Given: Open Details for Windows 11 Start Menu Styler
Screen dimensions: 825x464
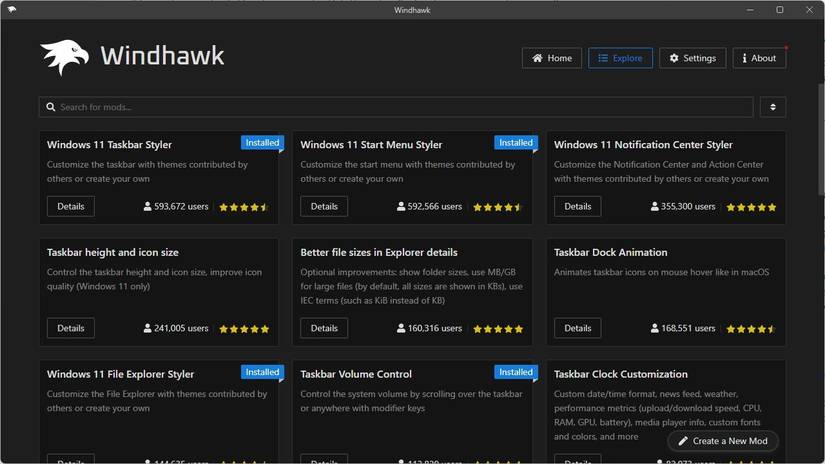Looking at the screenshot, I should coord(324,206).
